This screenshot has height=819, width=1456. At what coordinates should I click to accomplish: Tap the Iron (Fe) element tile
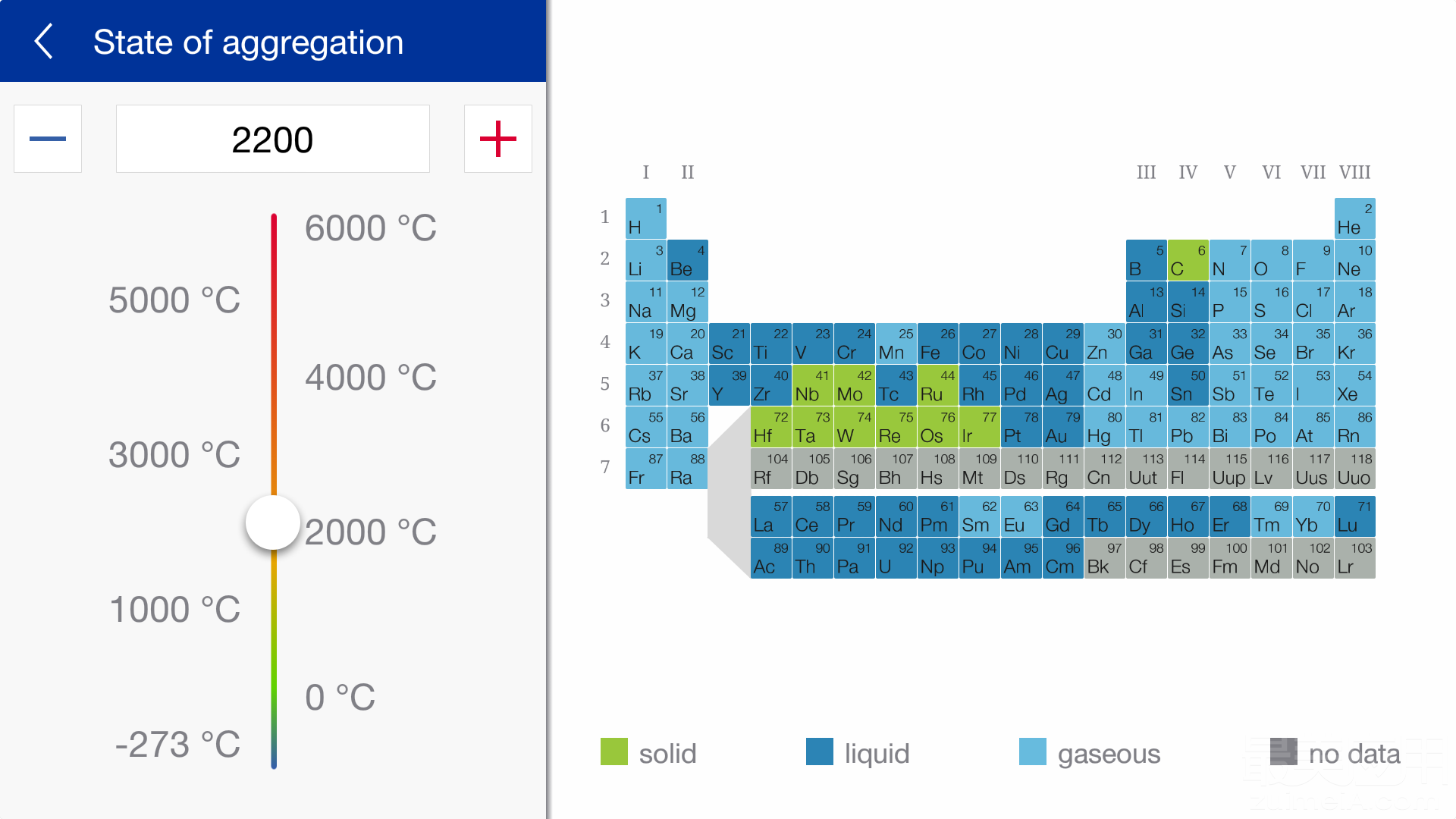tap(937, 344)
